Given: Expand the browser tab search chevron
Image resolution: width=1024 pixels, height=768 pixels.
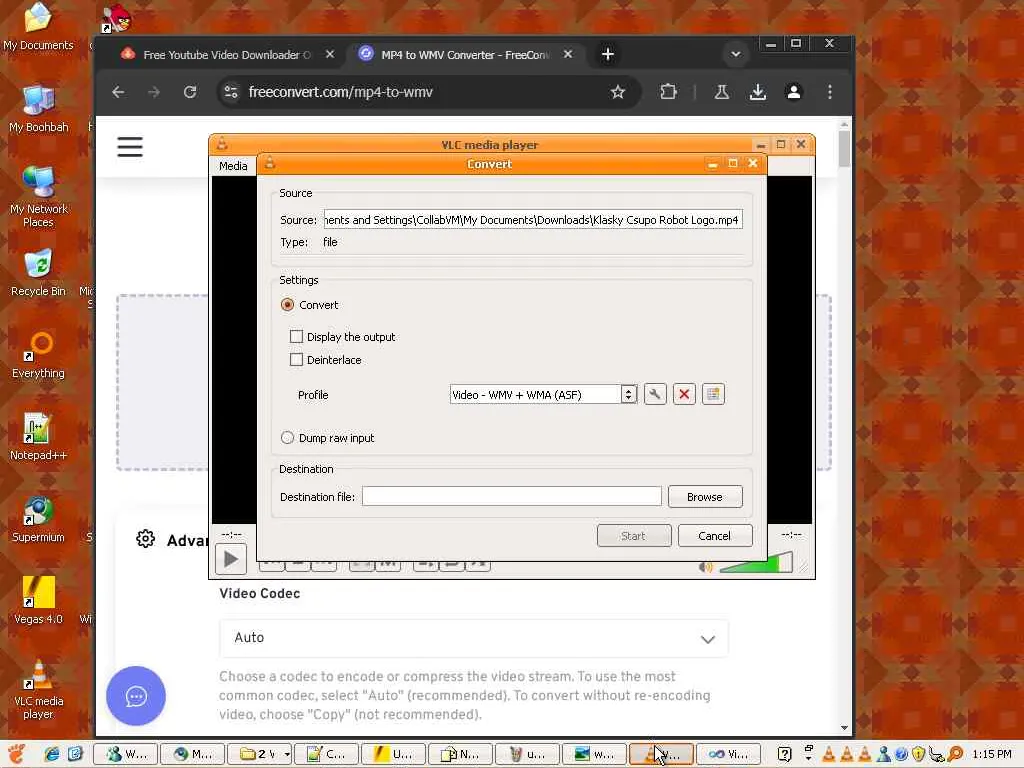Looking at the screenshot, I should [736, 54].
